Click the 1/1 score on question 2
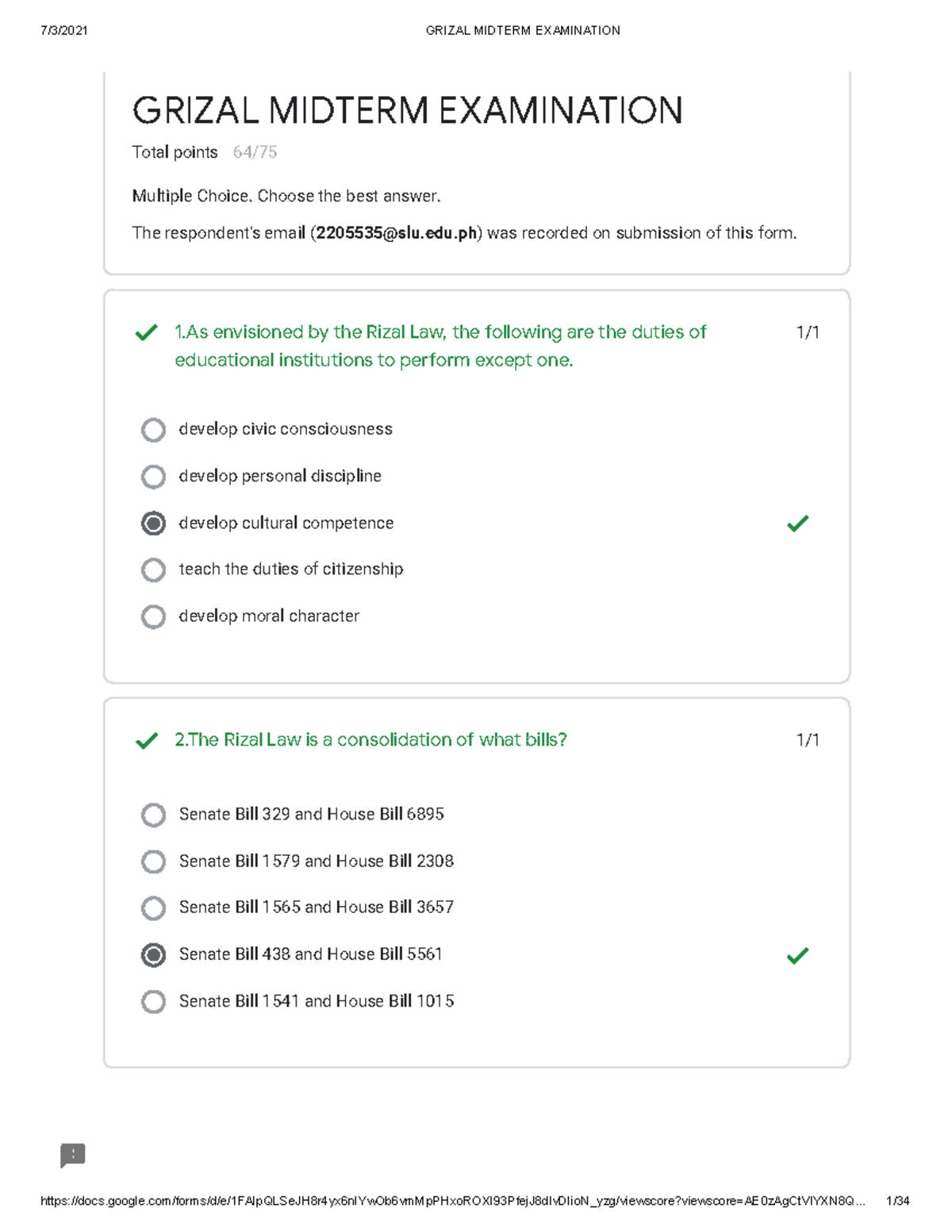952x1232 pixels. coord(808,740)
